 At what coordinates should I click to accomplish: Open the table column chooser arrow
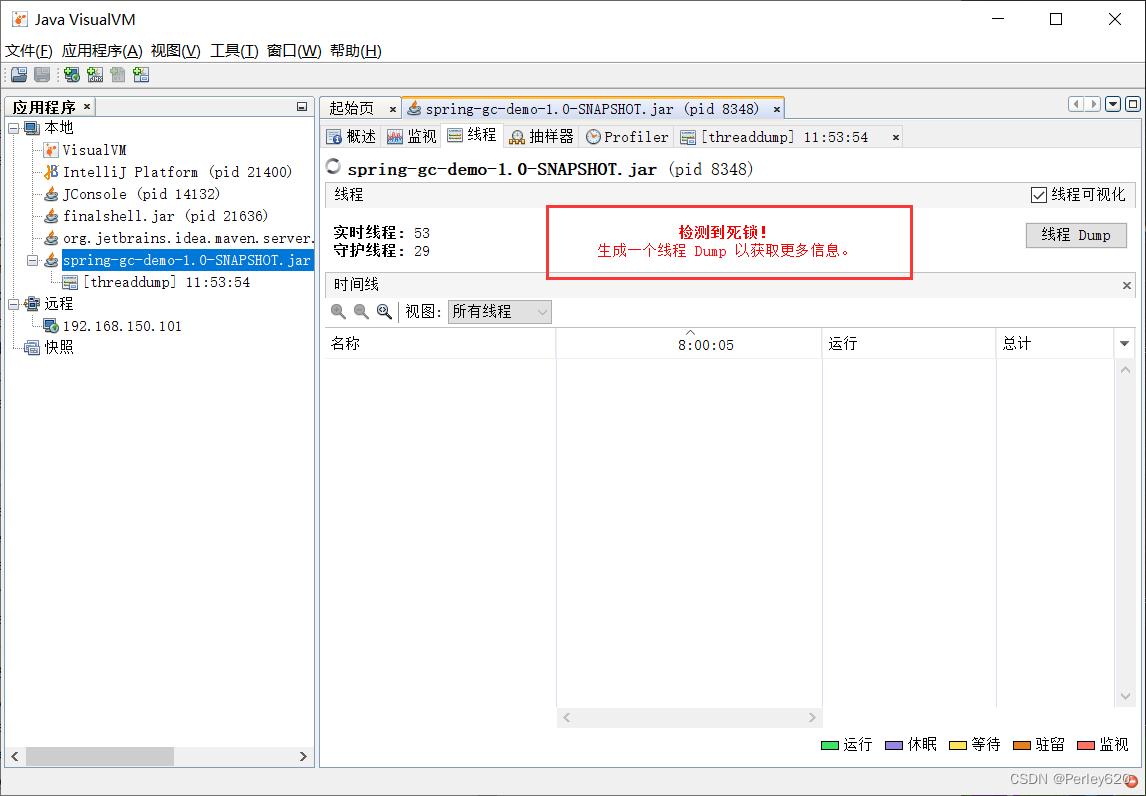pyautogui.click(x=1125, y=344)
